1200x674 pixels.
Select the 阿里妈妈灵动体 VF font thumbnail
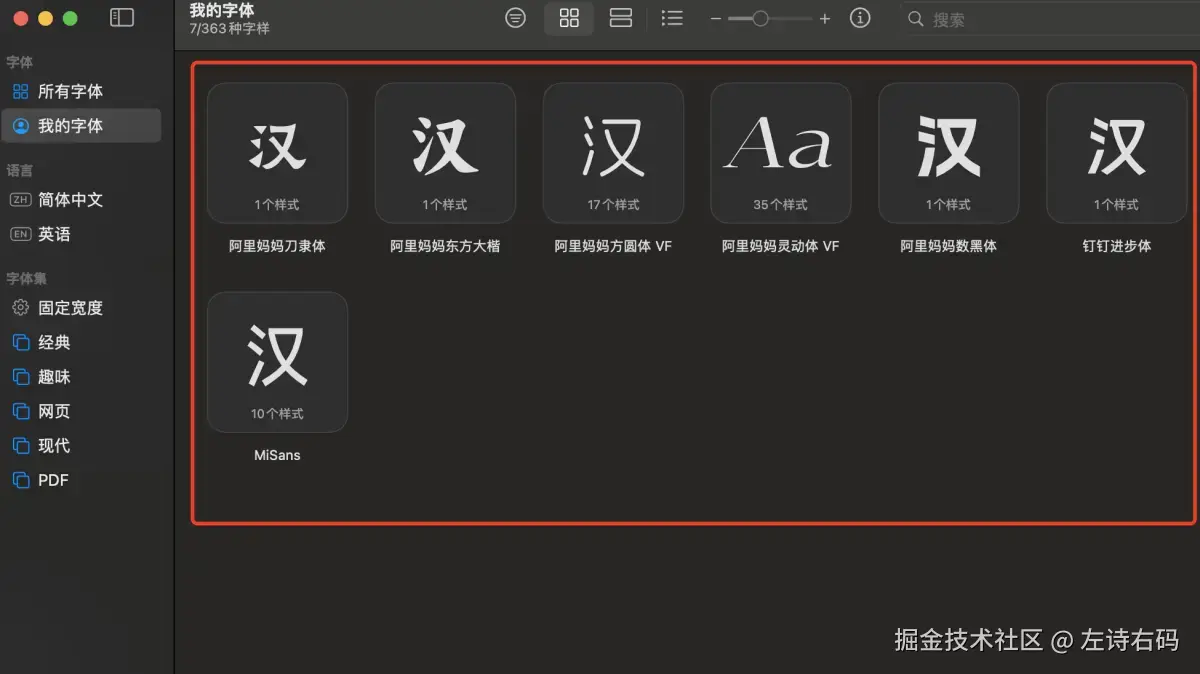click(781, 153)
